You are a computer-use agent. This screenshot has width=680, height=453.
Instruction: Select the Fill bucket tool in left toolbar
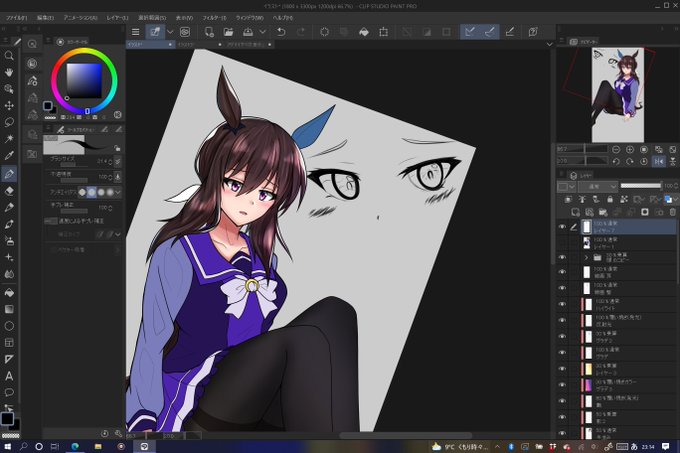point(9,293)
